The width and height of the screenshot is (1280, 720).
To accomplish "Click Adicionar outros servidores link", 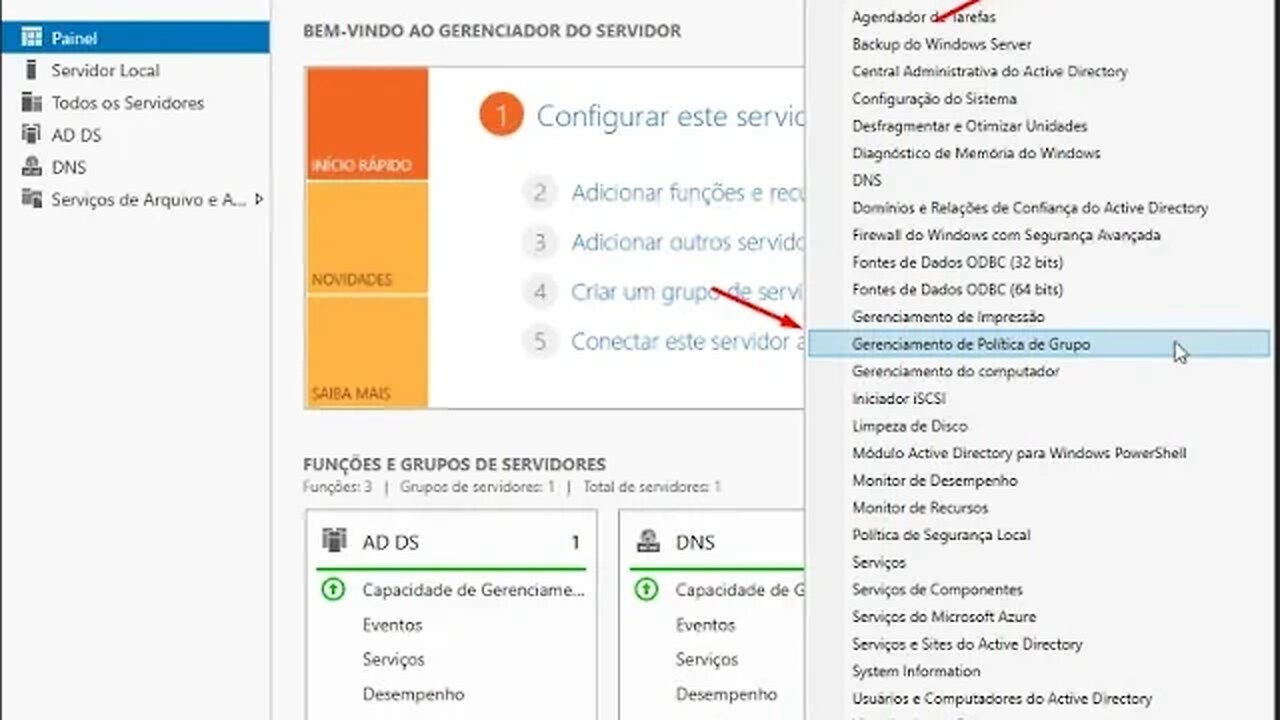I will [687, 242].
